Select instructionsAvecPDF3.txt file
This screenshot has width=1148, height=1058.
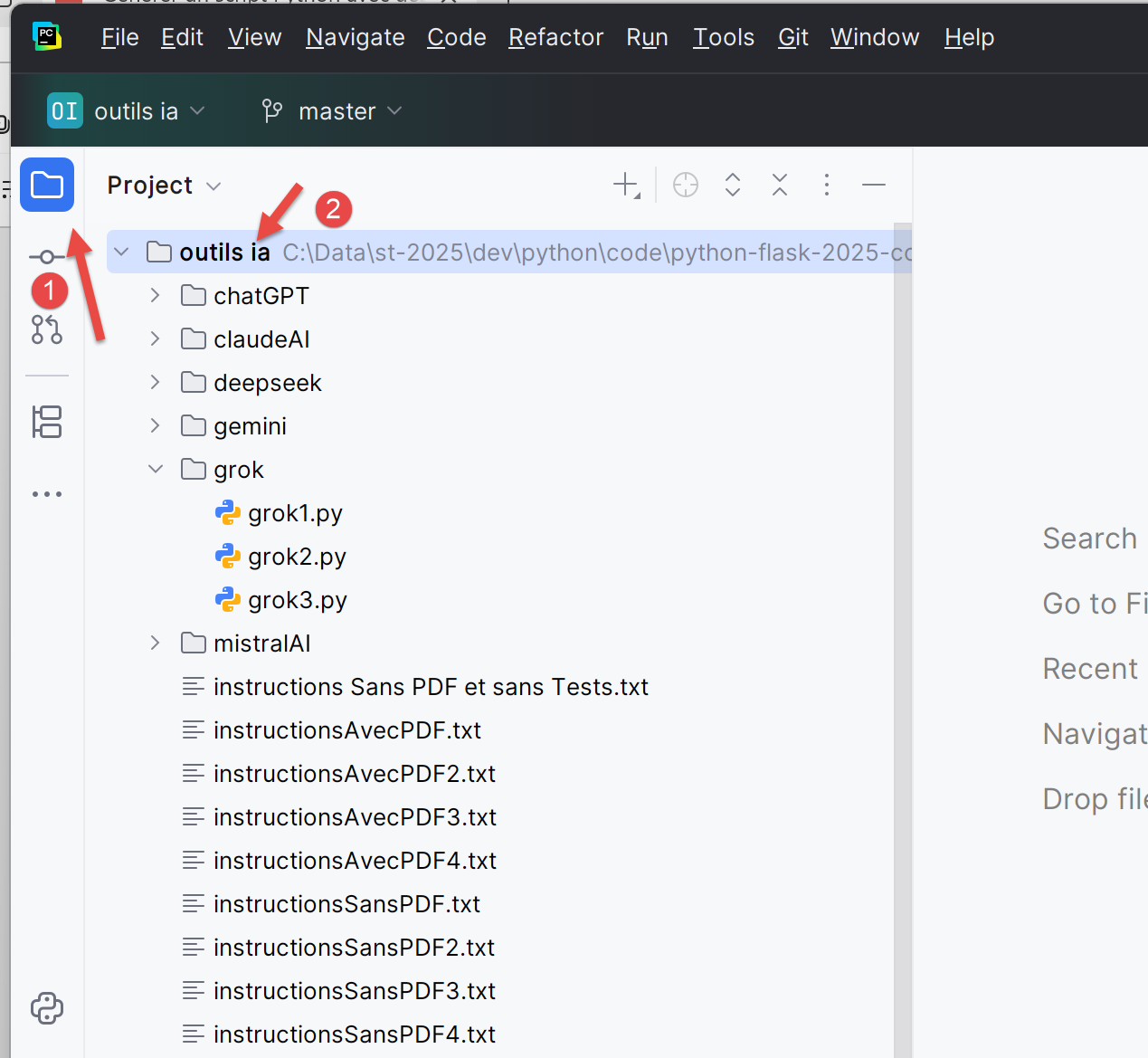click(x=355, y=817)
